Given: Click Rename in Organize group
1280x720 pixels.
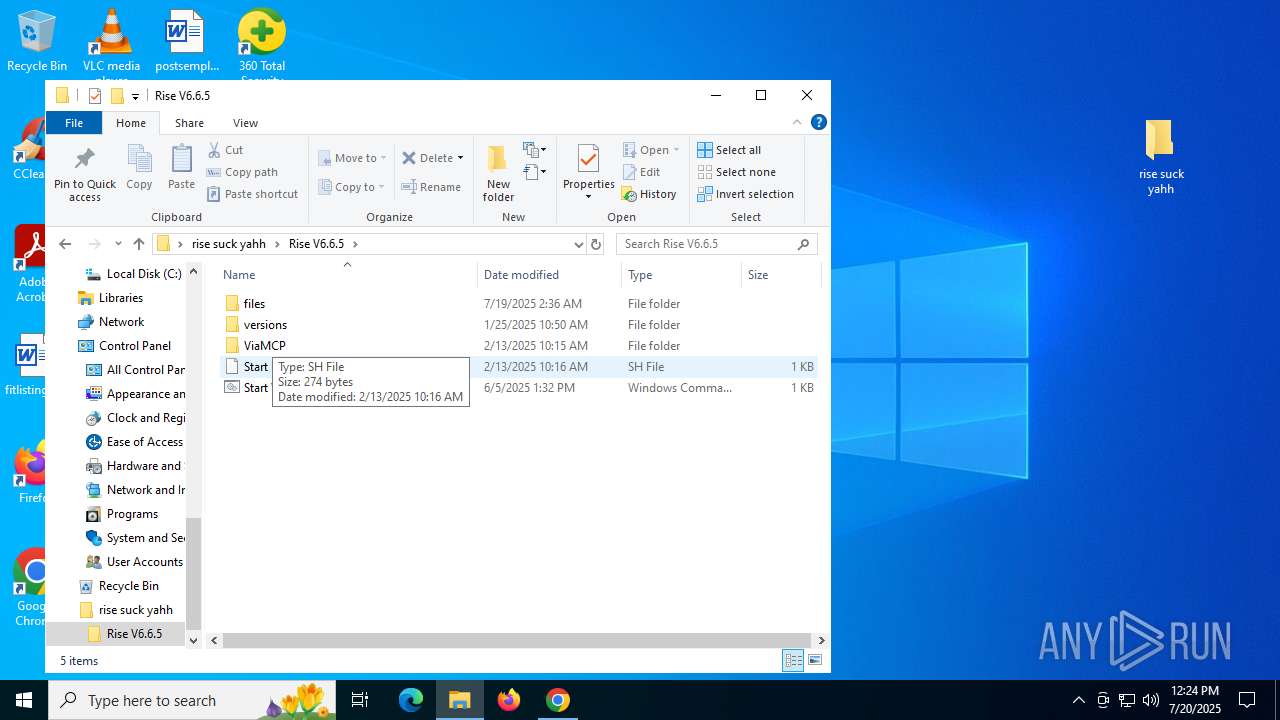Looking at the screenshot, I should 431,187.
